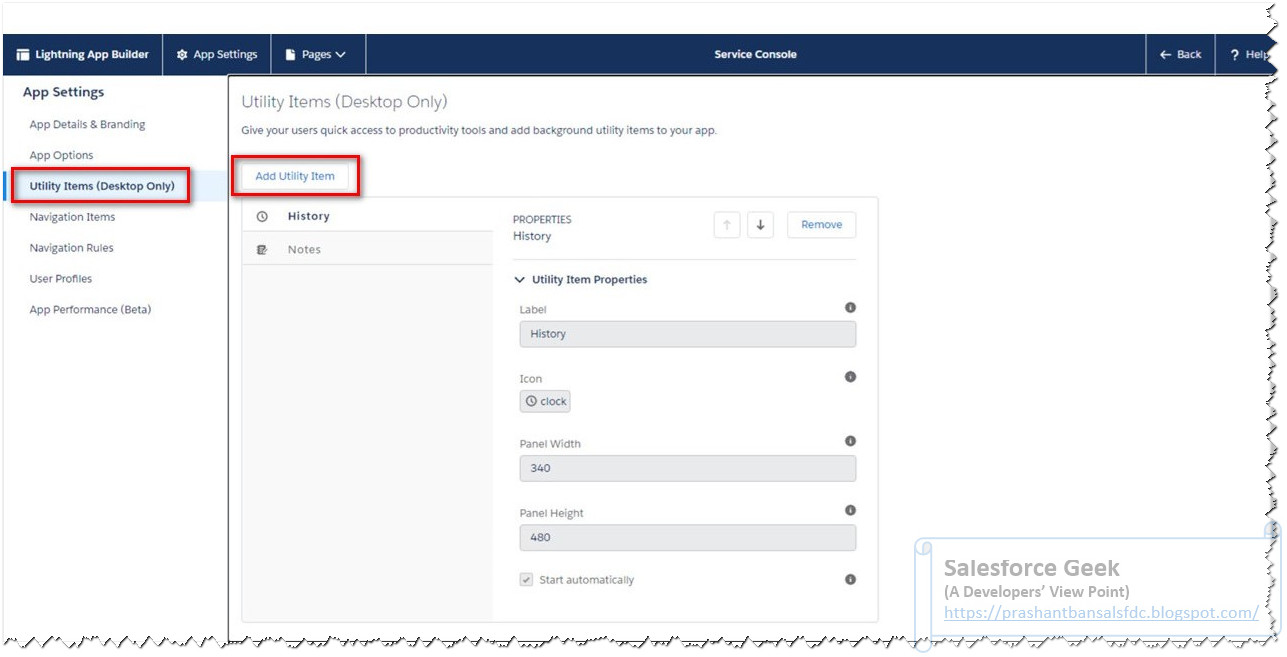The width and height of the screenshot is (1287, 657).
Task: Move History item down with arrow
Action: pyautogui.click(x=760, y=225)
